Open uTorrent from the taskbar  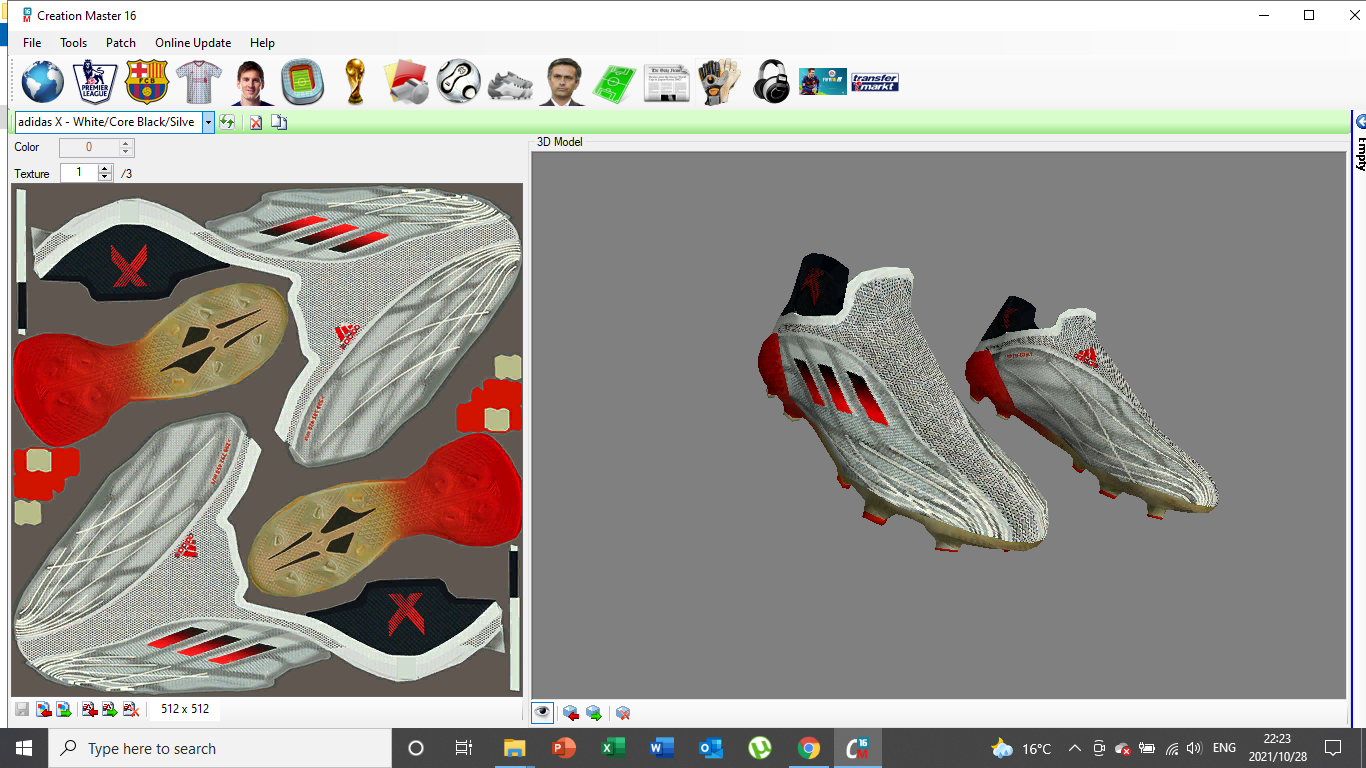click(x=760, y=748)
